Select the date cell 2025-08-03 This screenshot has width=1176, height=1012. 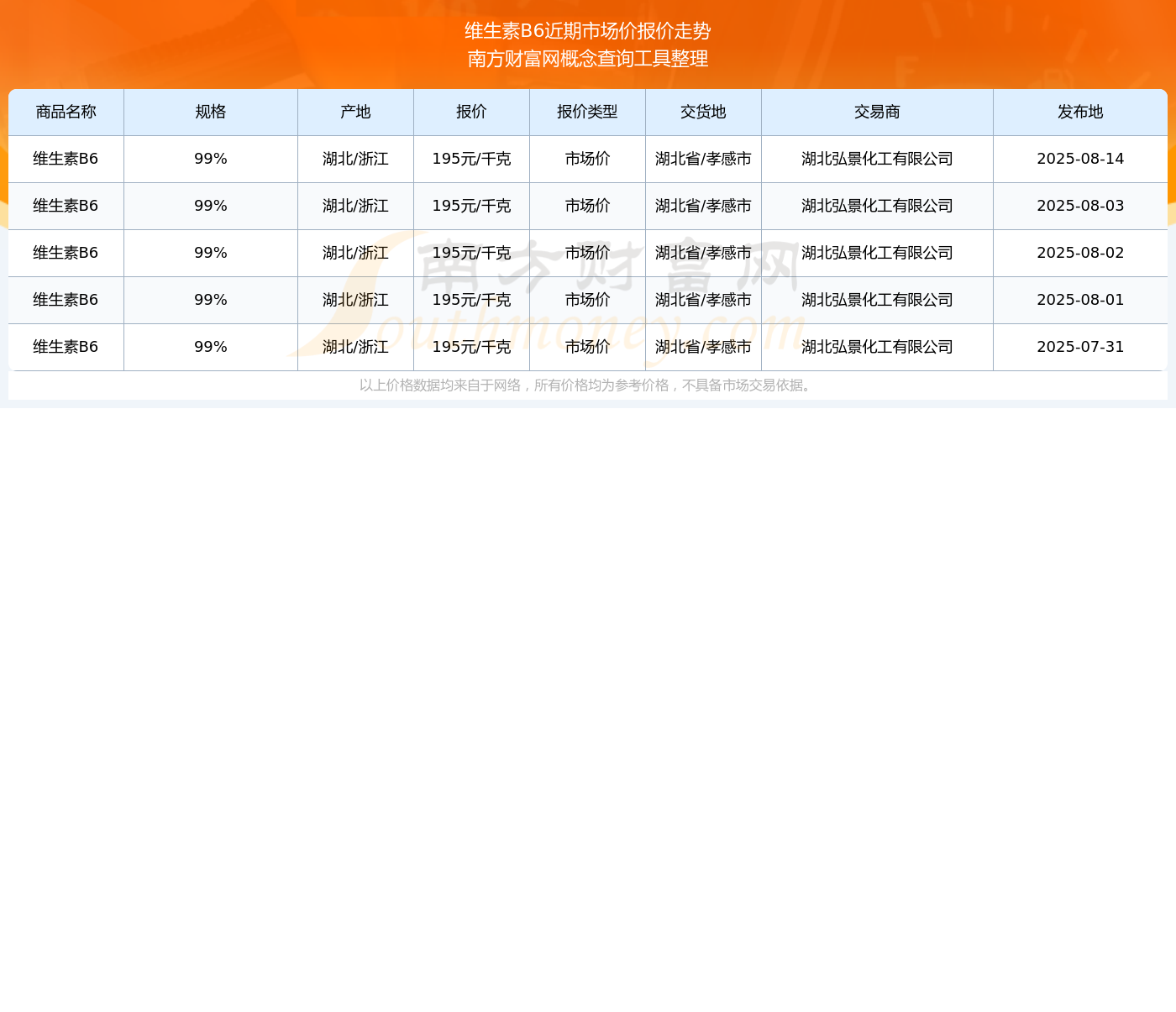click(1080, 206)
